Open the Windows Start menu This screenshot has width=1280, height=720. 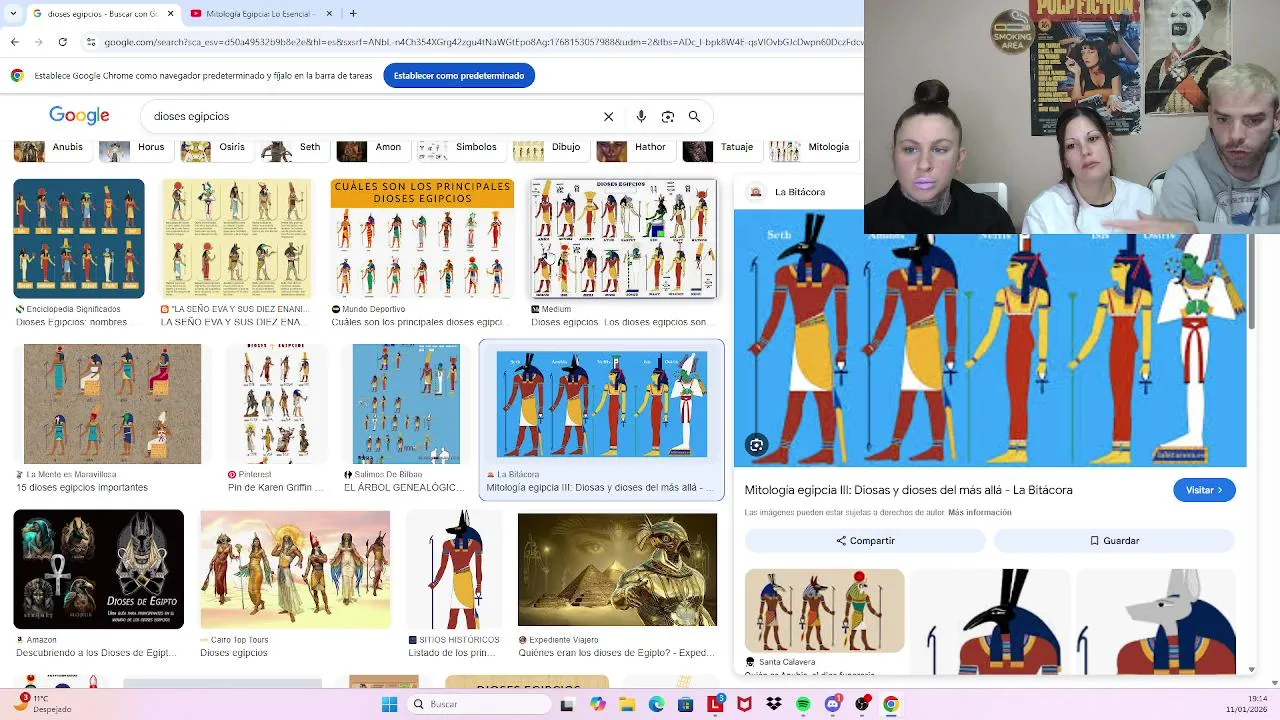[389, 704]
